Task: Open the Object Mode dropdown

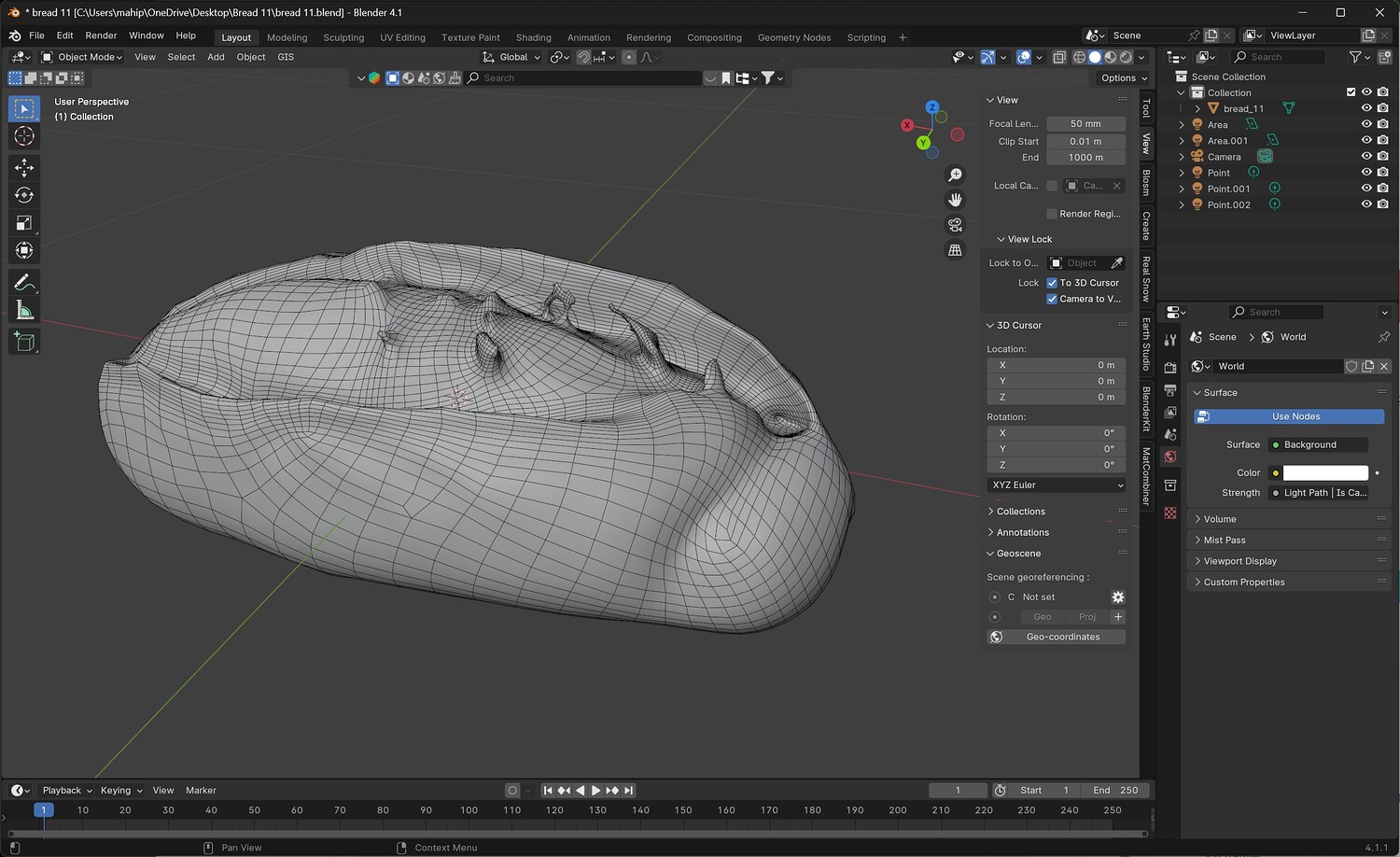Action: click(82, 57)
